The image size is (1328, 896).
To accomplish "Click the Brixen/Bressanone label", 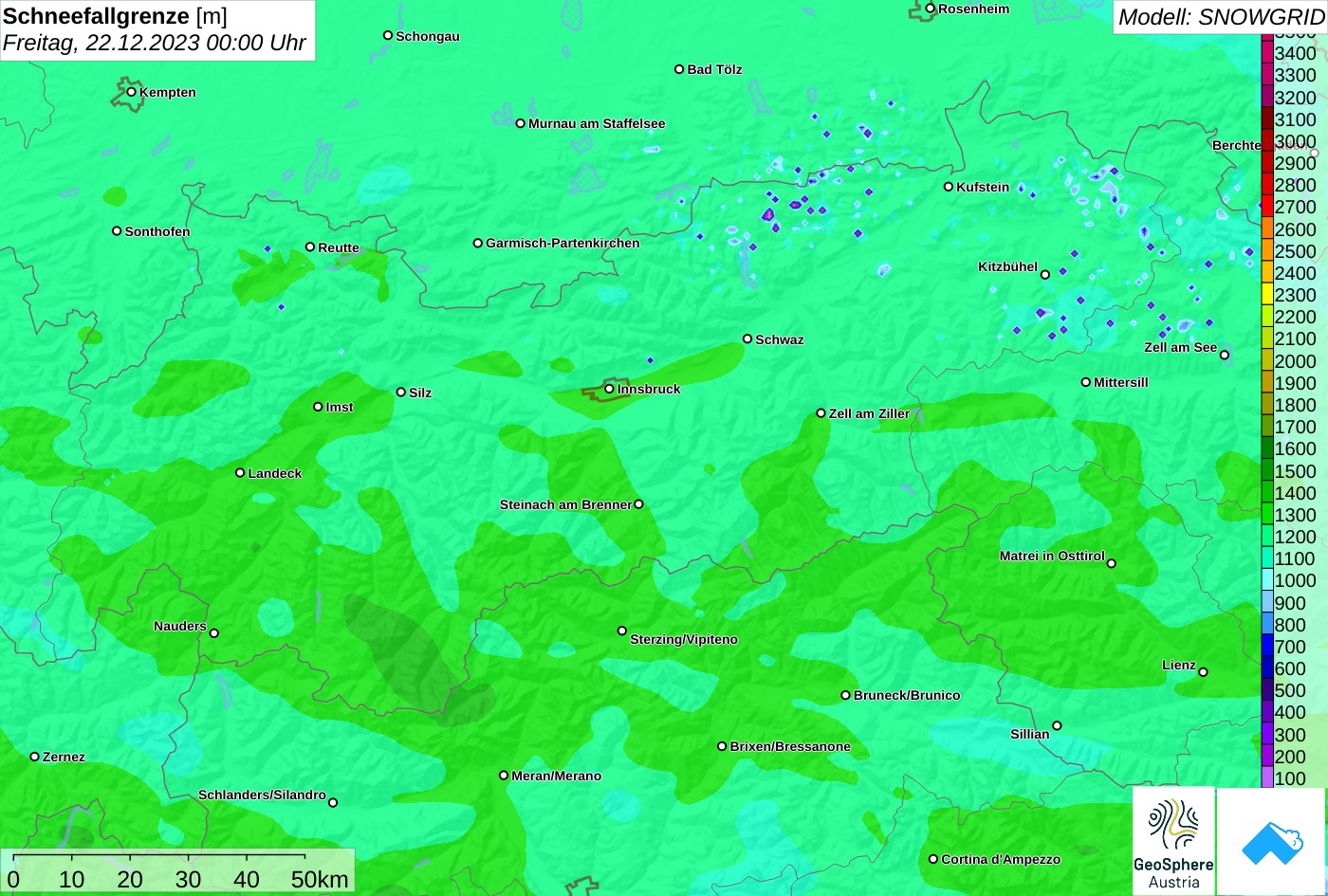I will pos(790,746).
